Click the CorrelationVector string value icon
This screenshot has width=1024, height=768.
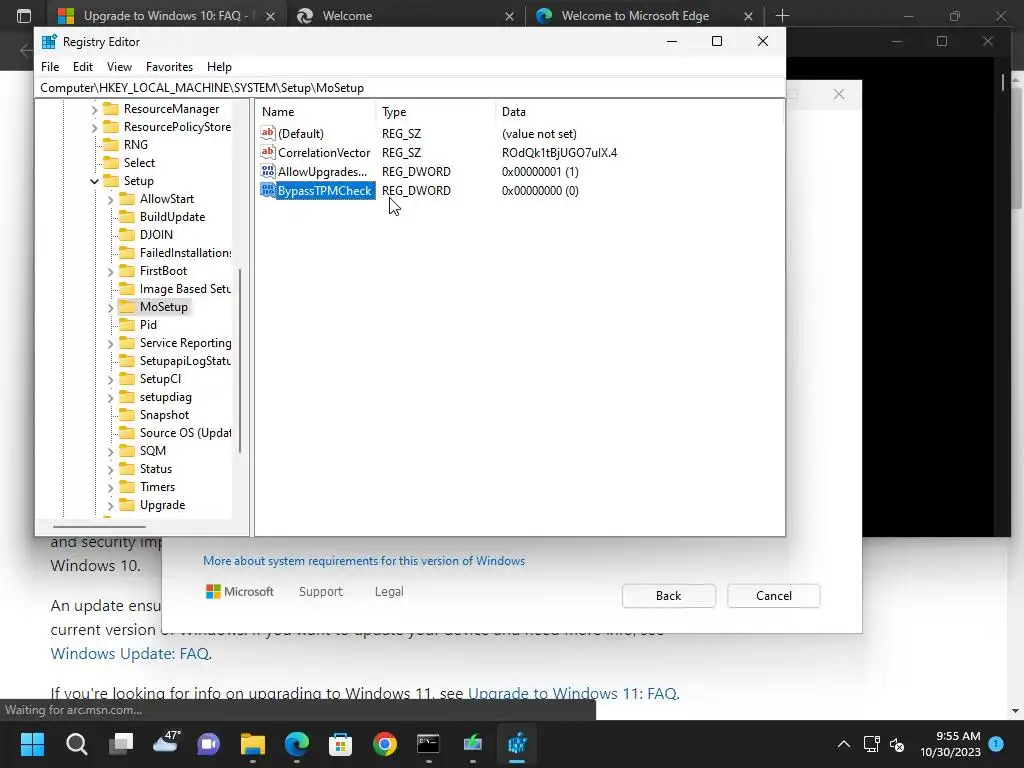pos(268,152)
